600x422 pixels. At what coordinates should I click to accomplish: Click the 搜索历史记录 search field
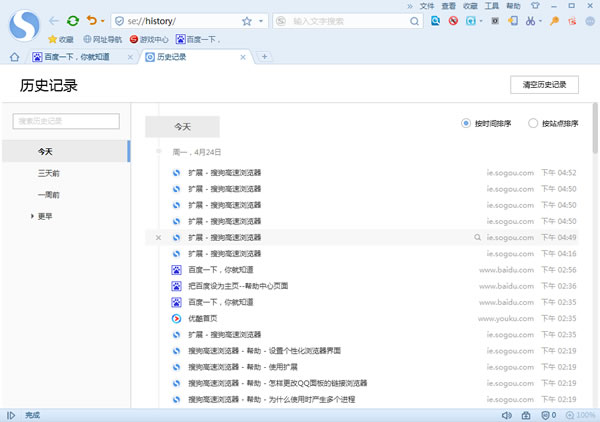[x=66, y=121]
